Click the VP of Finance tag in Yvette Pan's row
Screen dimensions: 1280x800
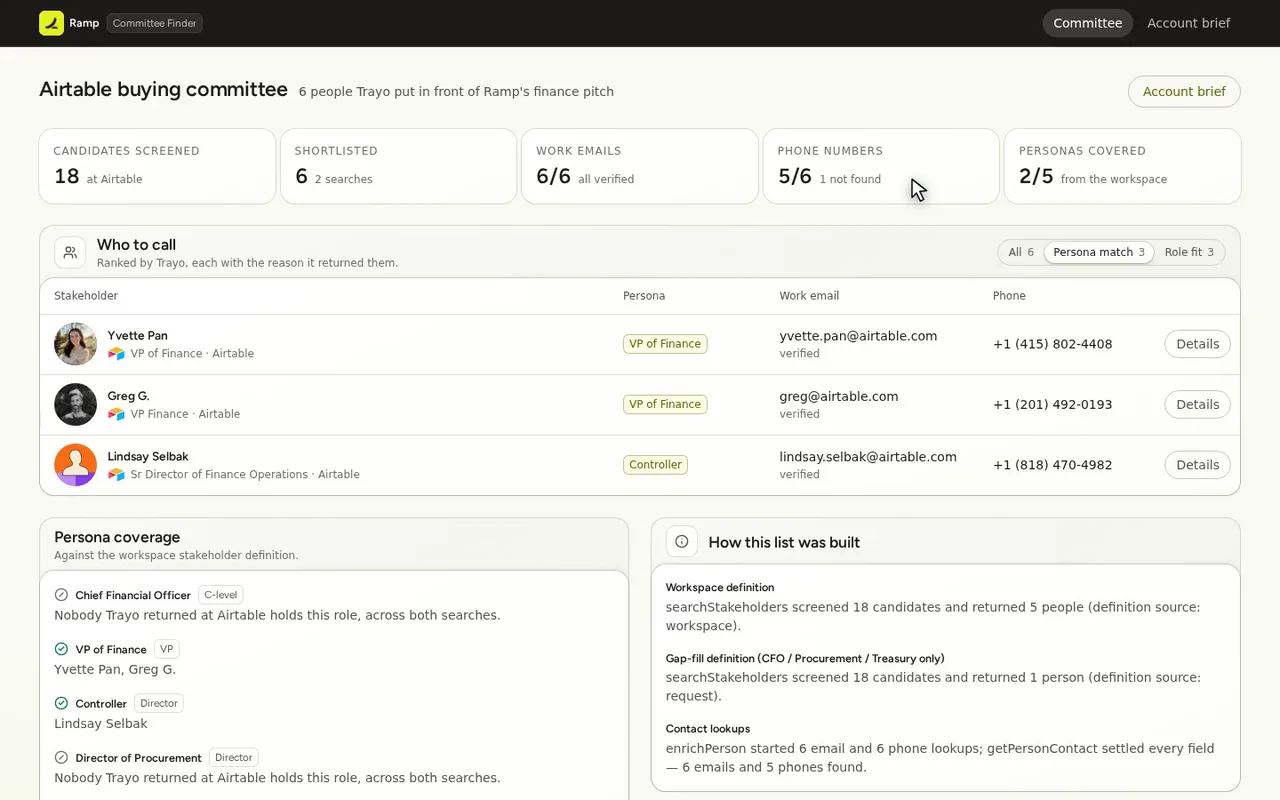coord(665,344)
